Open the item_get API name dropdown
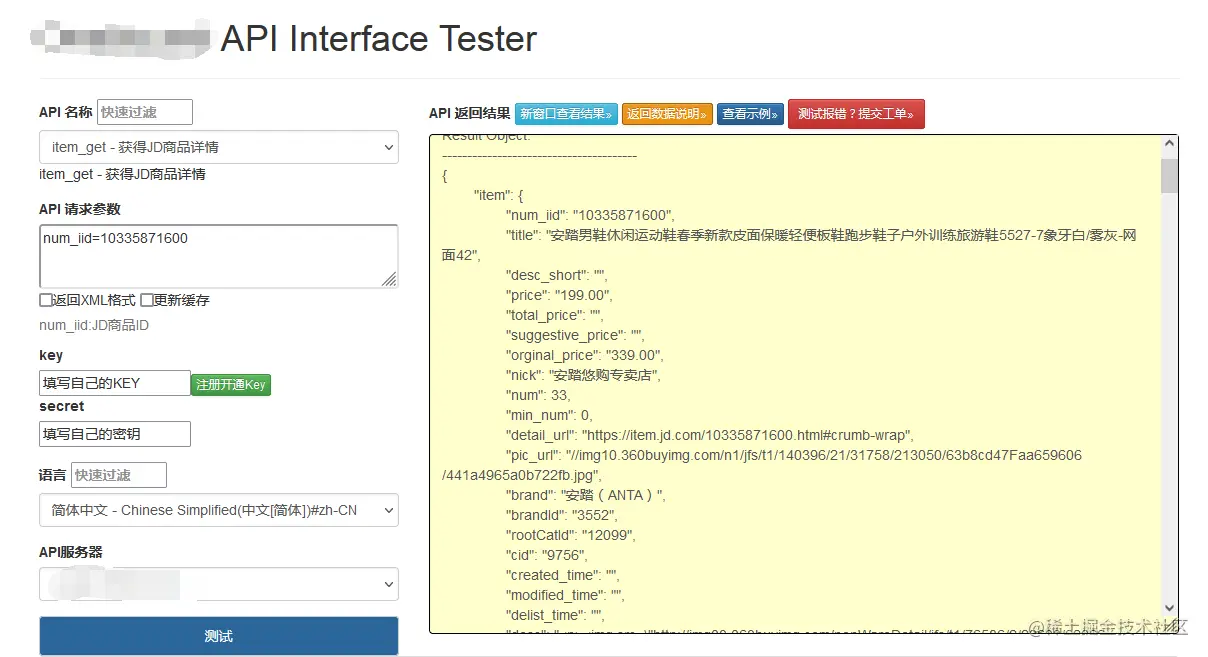The image size is (1208, 657). click(x=218, y=147)
